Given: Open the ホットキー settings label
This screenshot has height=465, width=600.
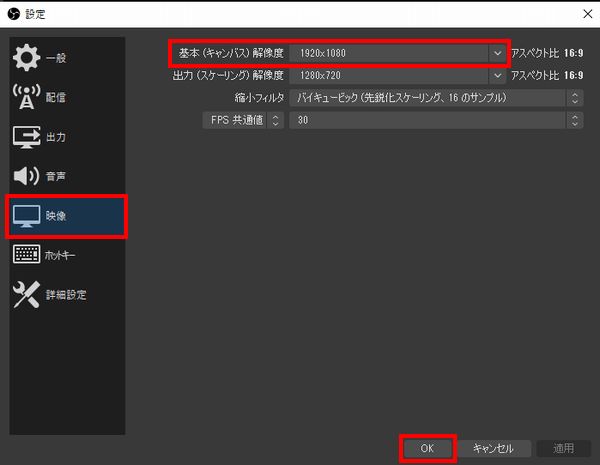Looking at the screenshot, I should coord(60,255).
